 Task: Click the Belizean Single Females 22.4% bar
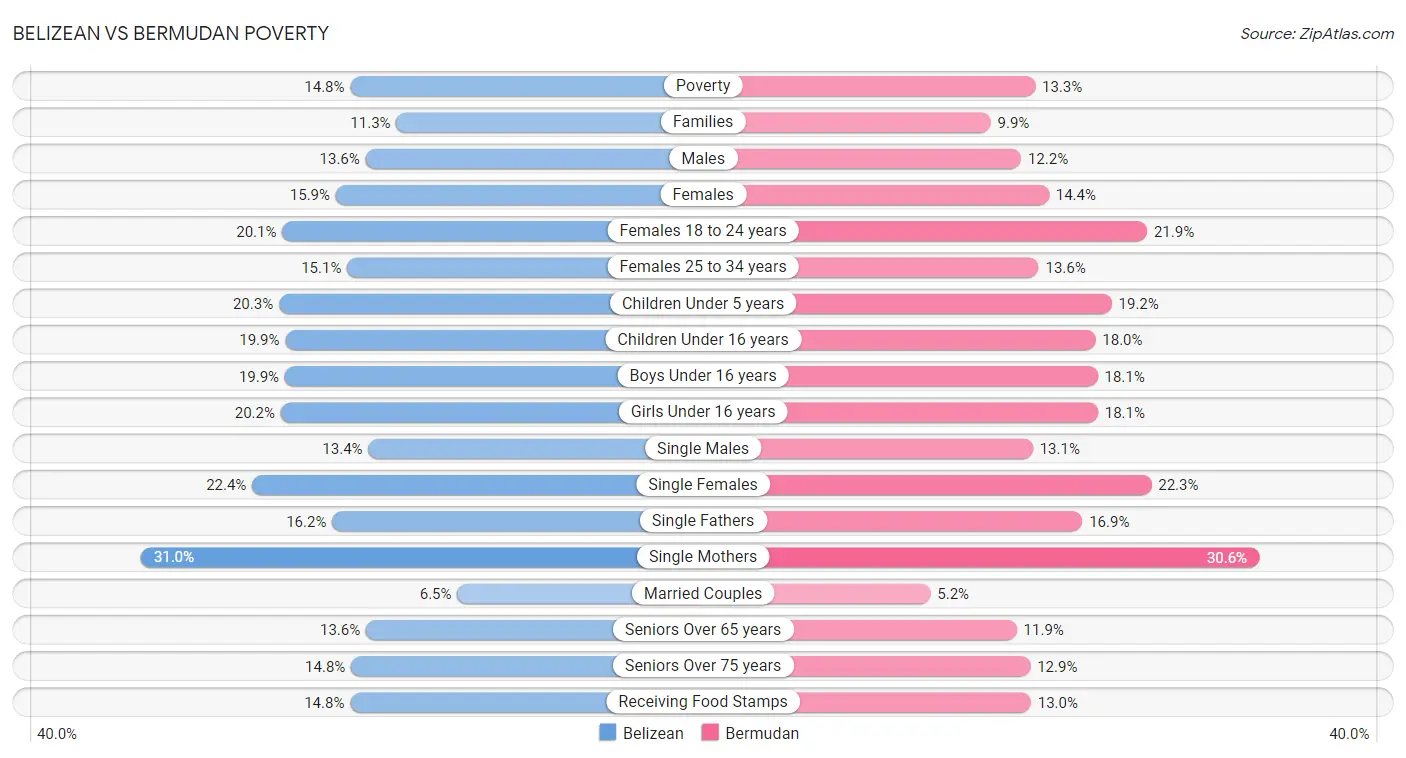pos(477,485)
